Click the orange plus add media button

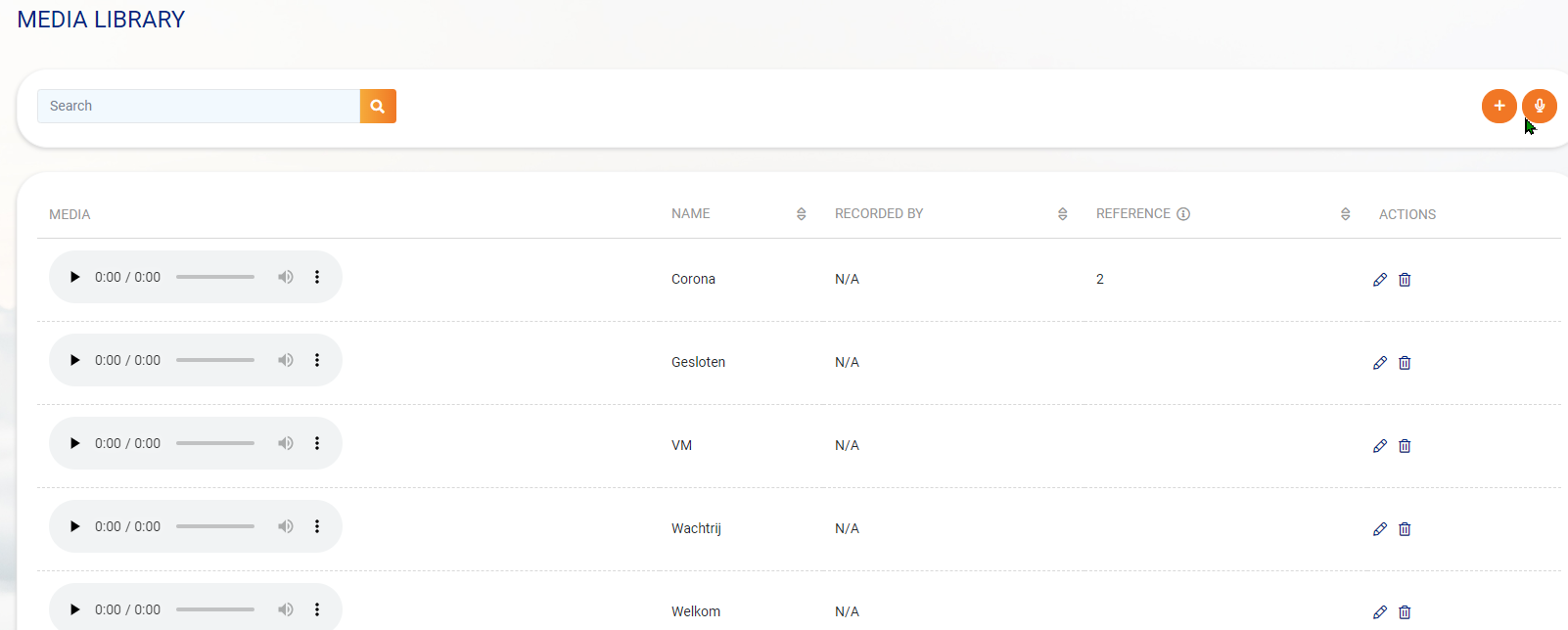pos(1499,106)
